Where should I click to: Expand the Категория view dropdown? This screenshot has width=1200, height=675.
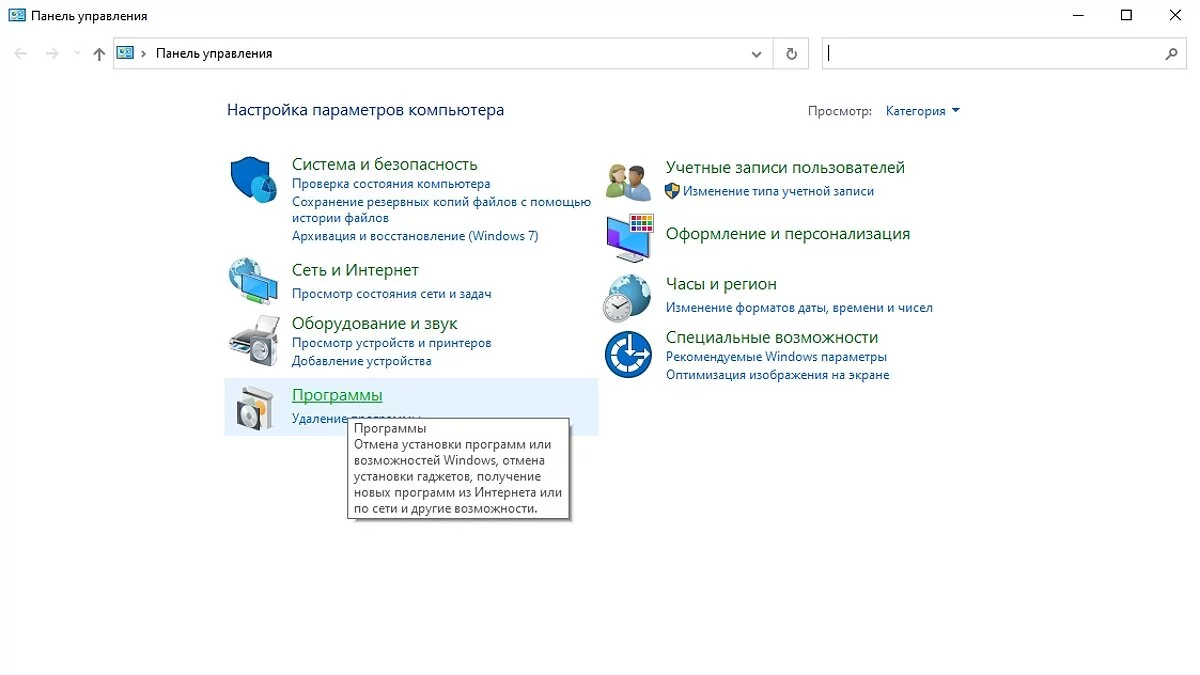[922, 111]
